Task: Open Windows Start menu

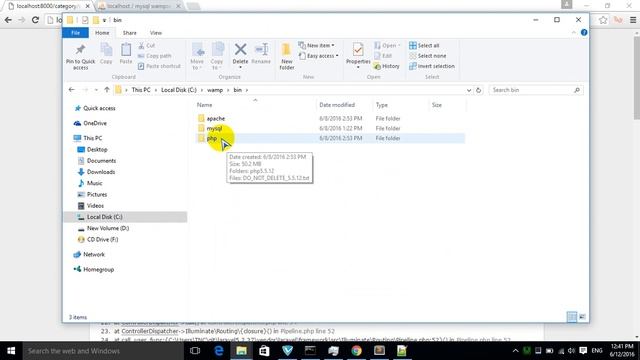Action: pos(11,351)
